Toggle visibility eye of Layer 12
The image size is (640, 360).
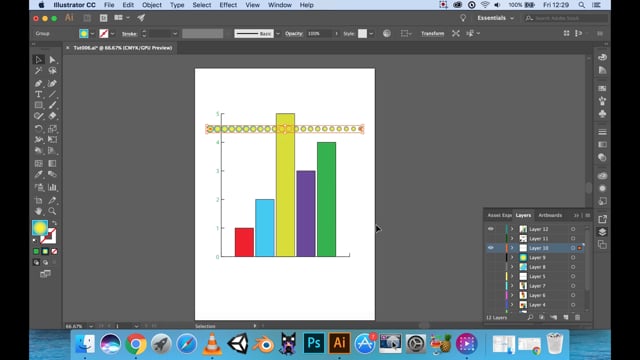pos(491,229)
